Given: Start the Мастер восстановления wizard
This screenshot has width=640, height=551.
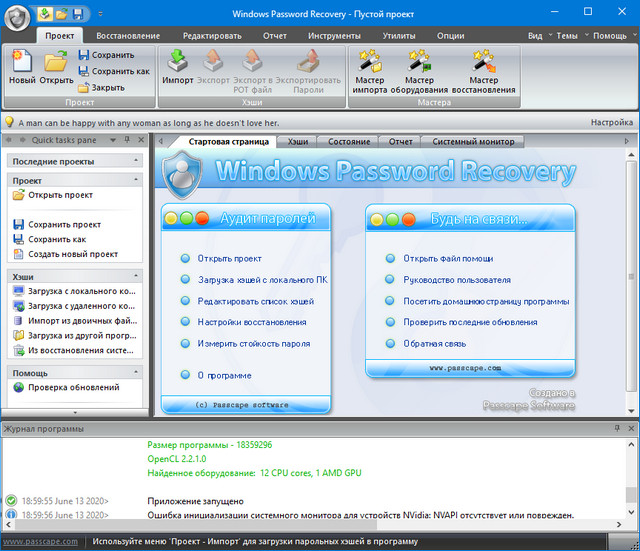Looking at the screenshot, I should click(x=483, y=71).
